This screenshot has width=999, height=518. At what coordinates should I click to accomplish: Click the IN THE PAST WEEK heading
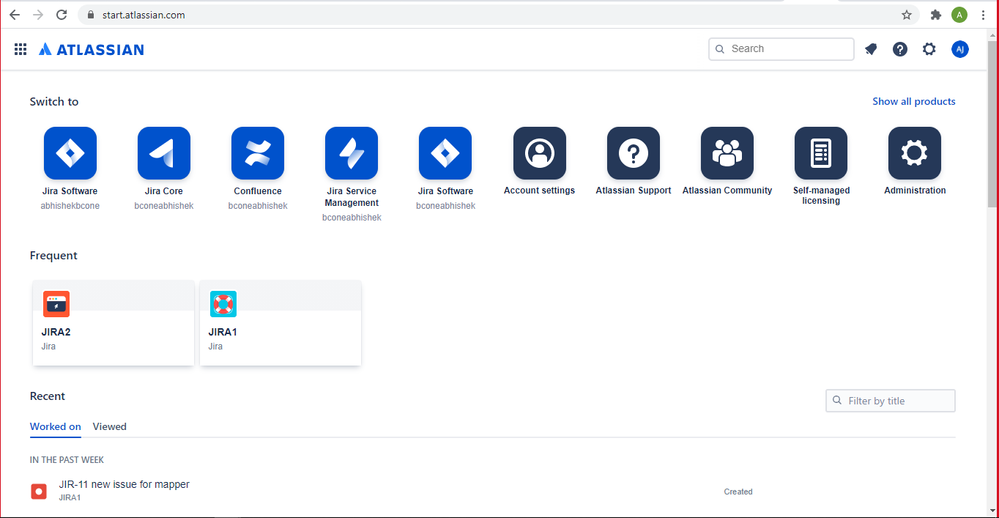pyautogui.click(x=67, y=459)
